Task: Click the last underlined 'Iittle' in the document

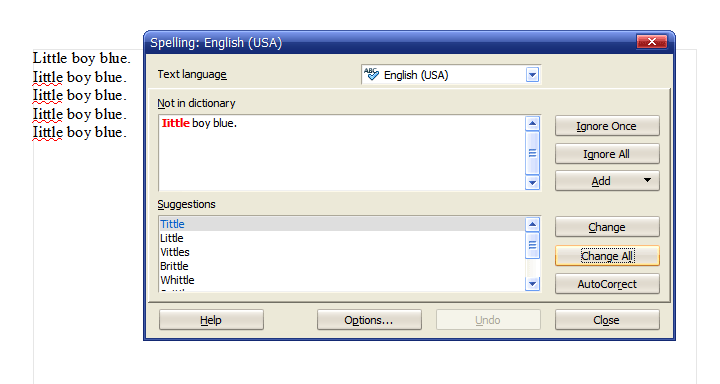Action: (x=47, y=132)
